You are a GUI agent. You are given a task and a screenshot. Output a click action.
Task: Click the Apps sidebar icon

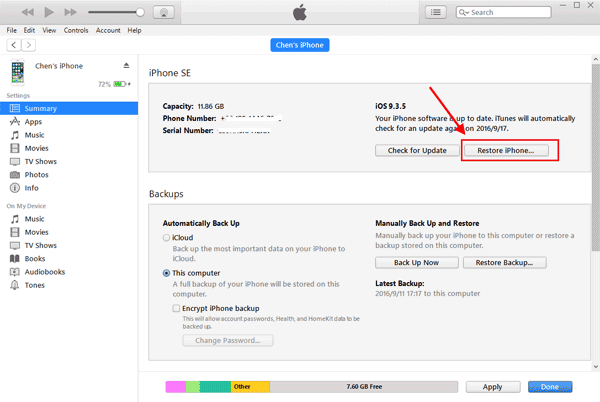coord(15,122)
